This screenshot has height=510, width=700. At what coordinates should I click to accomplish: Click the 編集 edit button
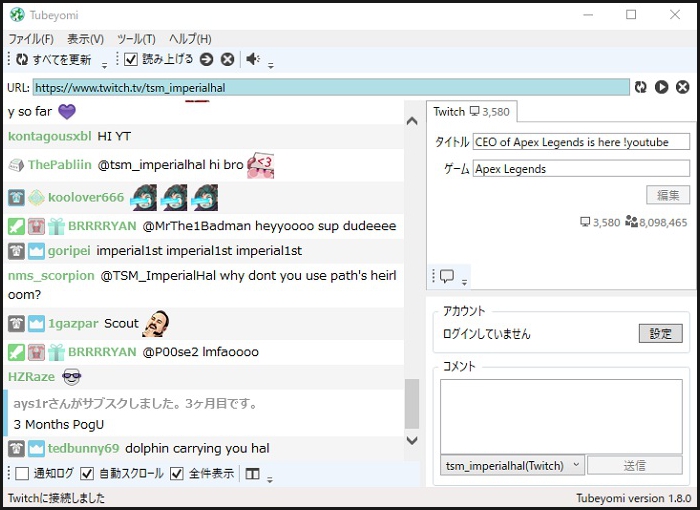(x=668, y=196)
